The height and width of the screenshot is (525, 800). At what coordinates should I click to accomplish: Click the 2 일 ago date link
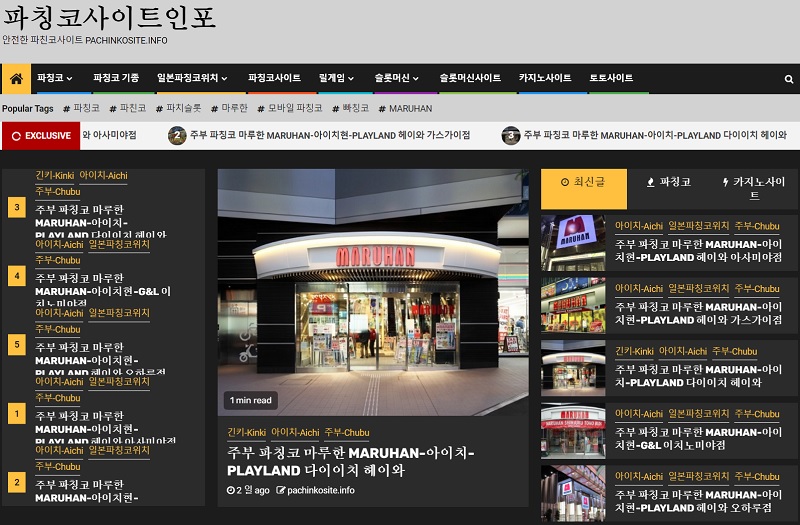point(248,490)
